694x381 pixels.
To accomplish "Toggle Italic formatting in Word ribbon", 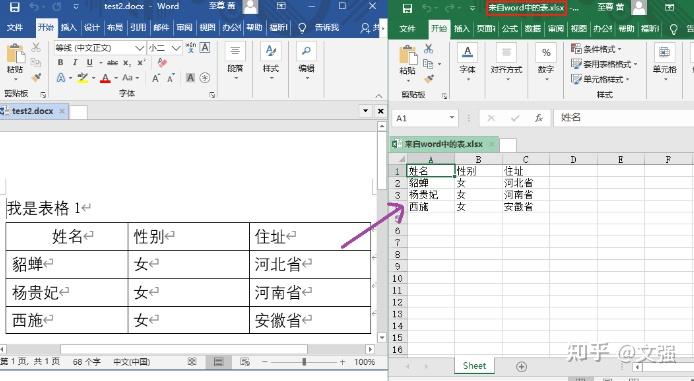I will point(75,63).
